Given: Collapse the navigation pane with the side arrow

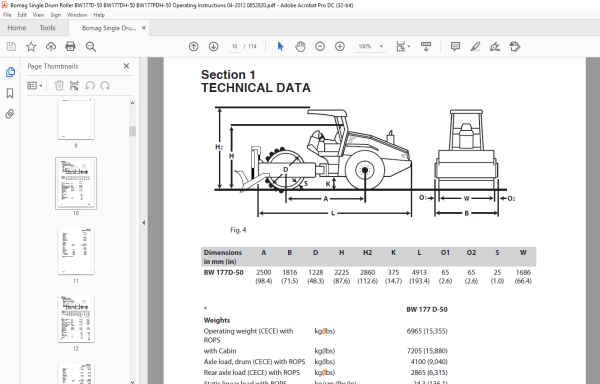Looking at the screenshot, I should 143,223.
